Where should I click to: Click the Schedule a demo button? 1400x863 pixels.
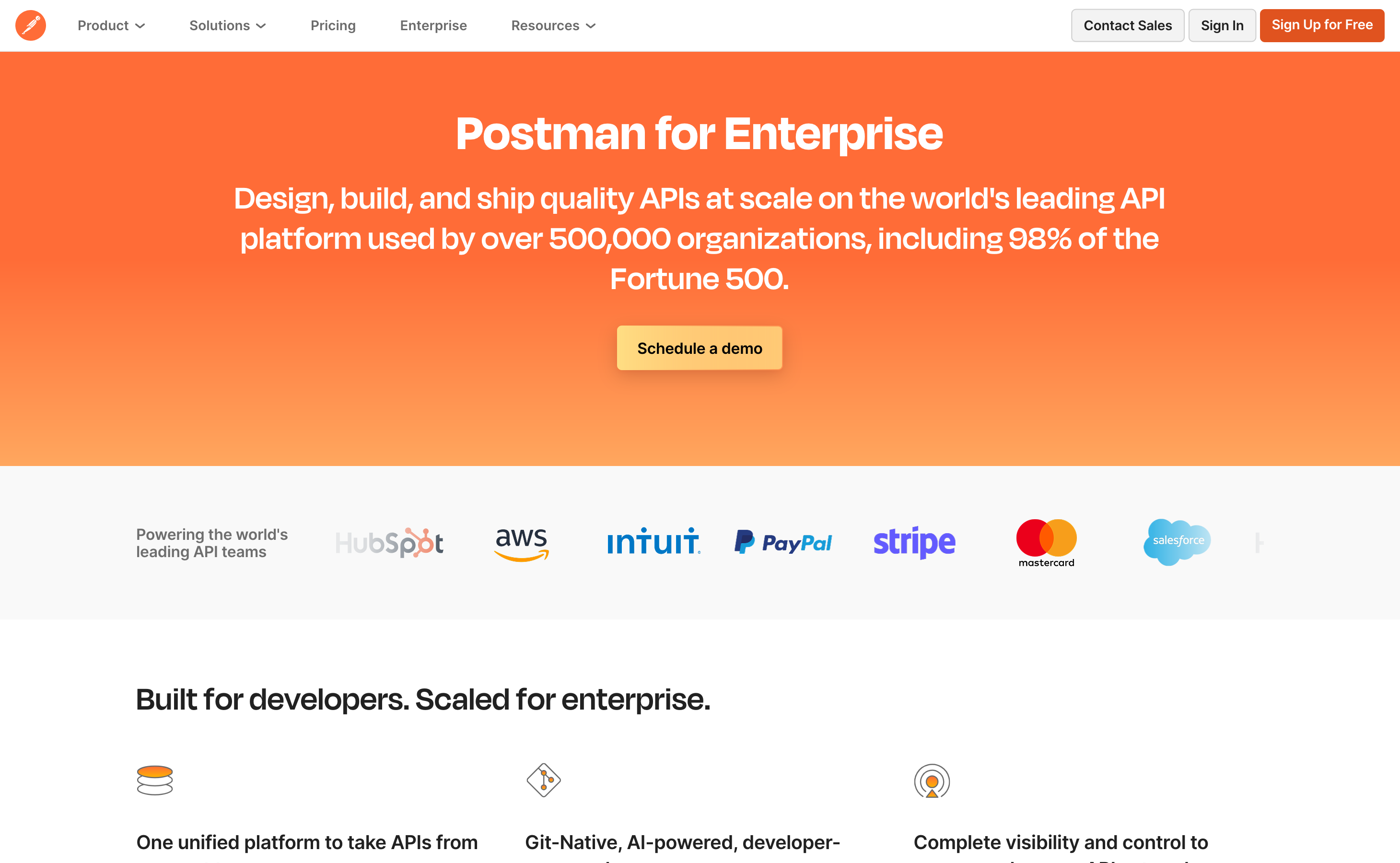click(700, 348)
